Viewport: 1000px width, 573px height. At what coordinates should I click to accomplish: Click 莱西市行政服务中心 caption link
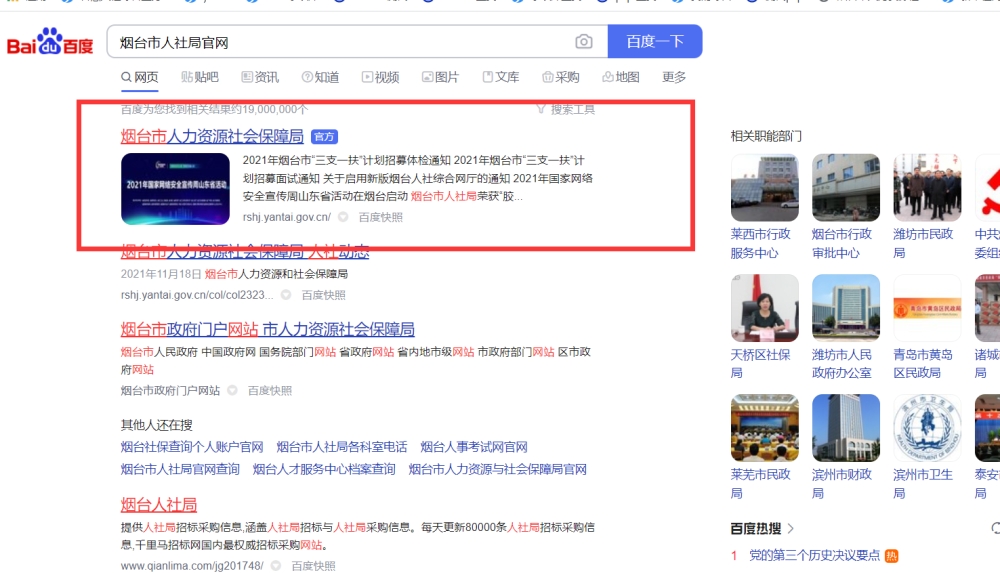click(761, 243)
